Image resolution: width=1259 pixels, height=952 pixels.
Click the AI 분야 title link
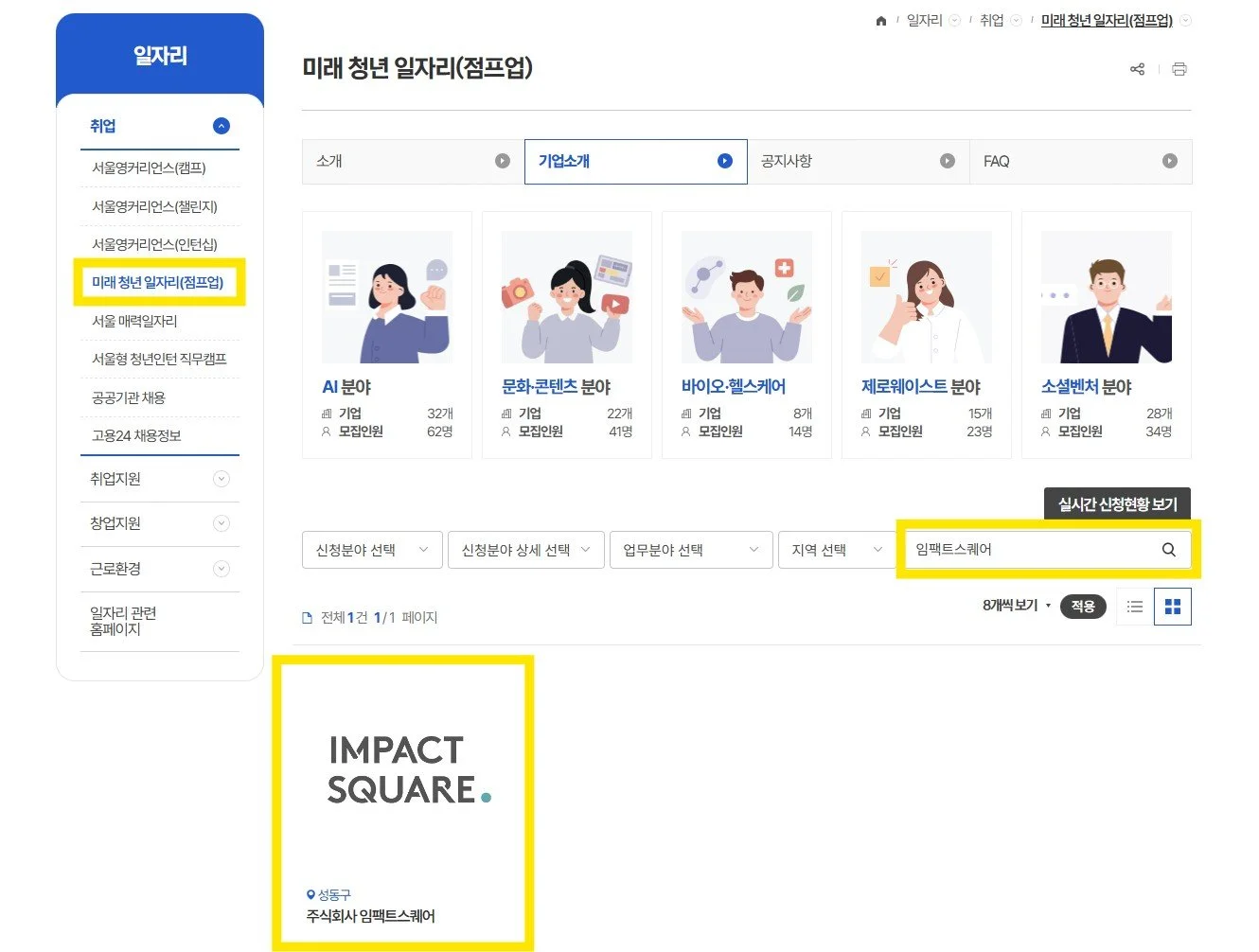[x=346, y=387]
